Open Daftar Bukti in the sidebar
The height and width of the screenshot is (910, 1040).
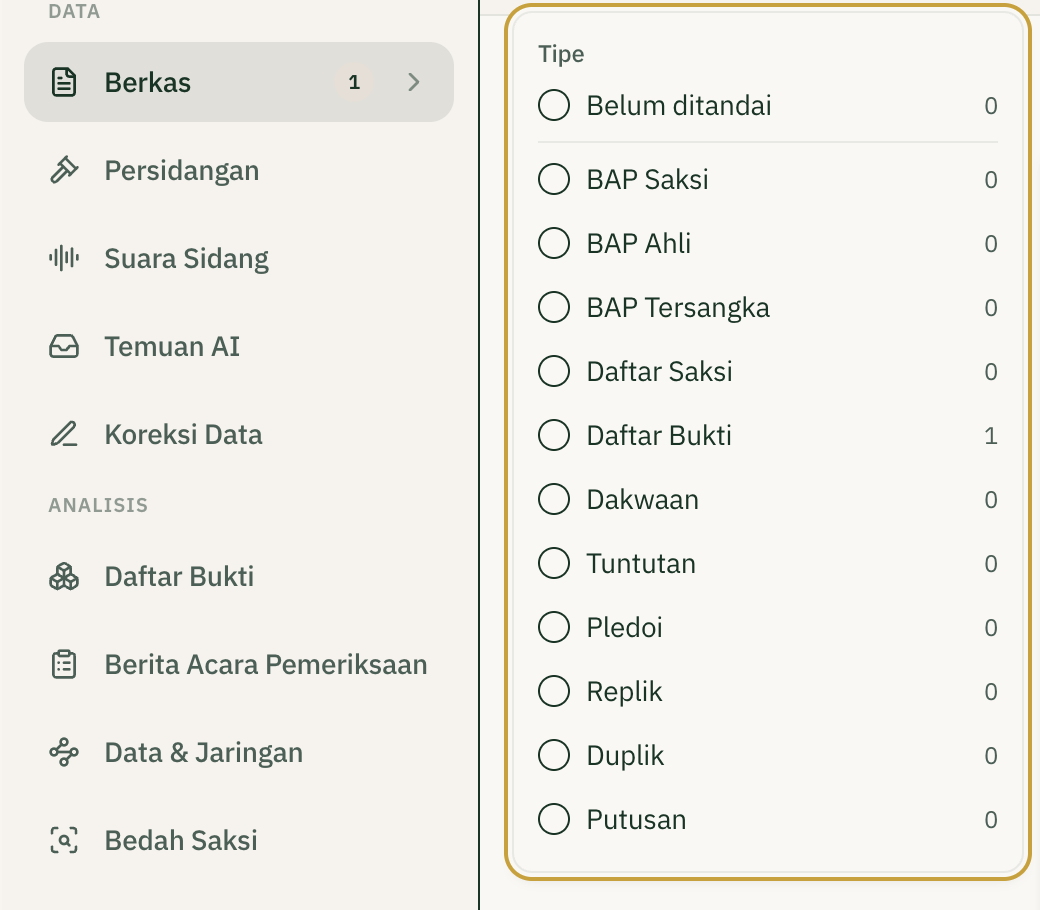point(239,576)
